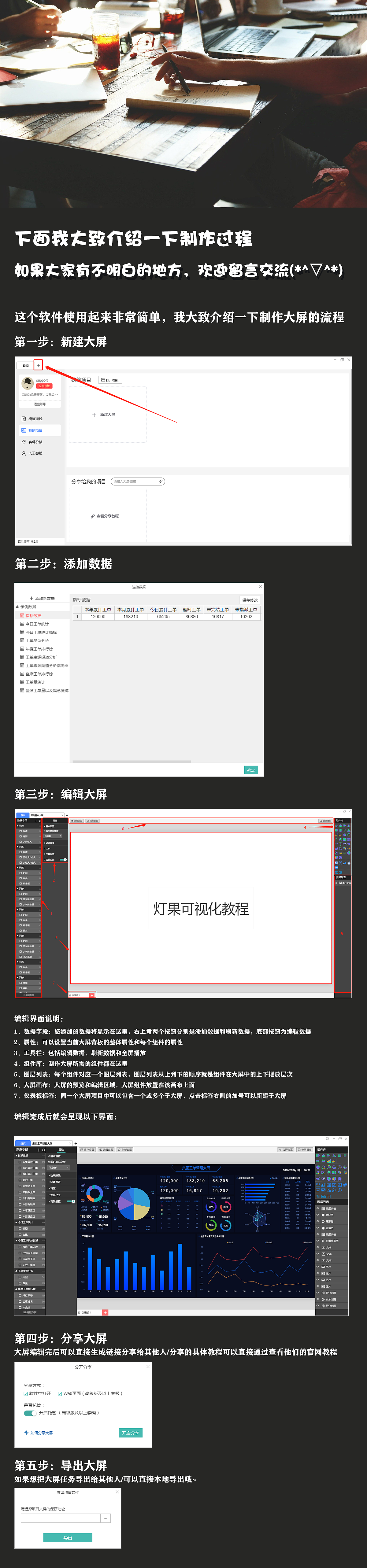Close the 导出项目文件 dialog

point(117,1492)
